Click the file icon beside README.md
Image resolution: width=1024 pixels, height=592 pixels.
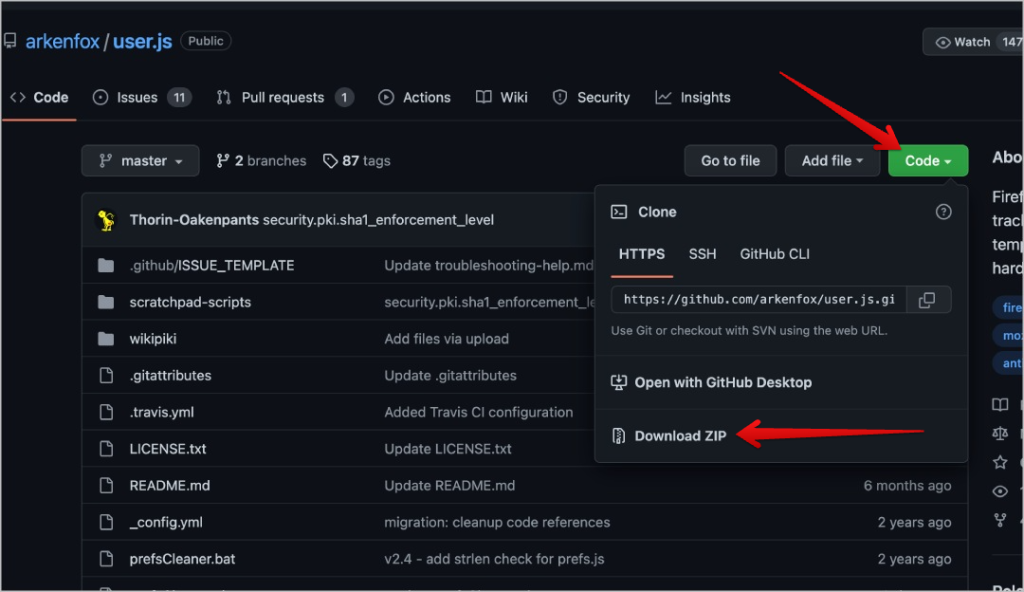(x=106, y=485)
